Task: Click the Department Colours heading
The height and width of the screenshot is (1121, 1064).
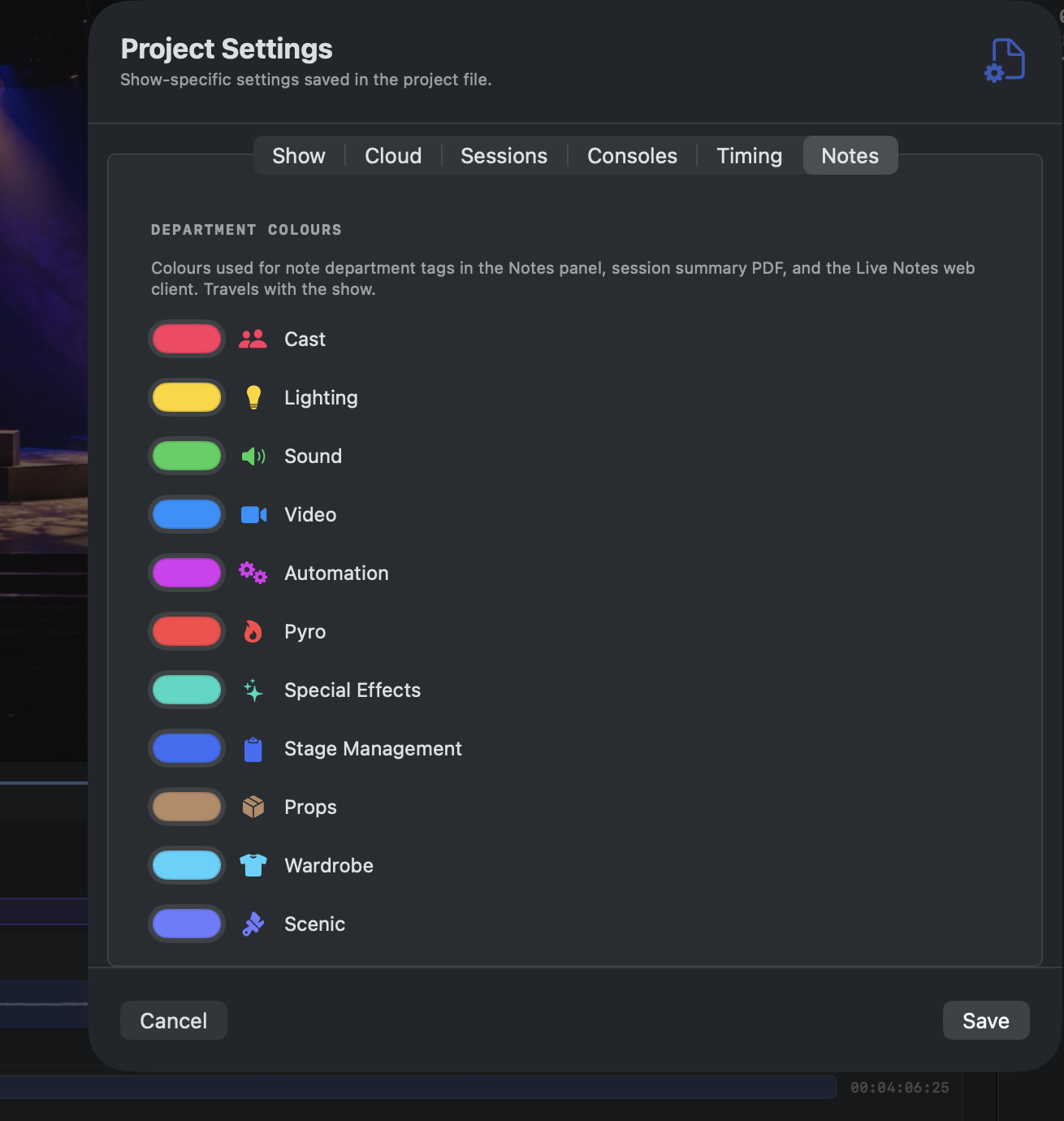Action: click(246, 230)
